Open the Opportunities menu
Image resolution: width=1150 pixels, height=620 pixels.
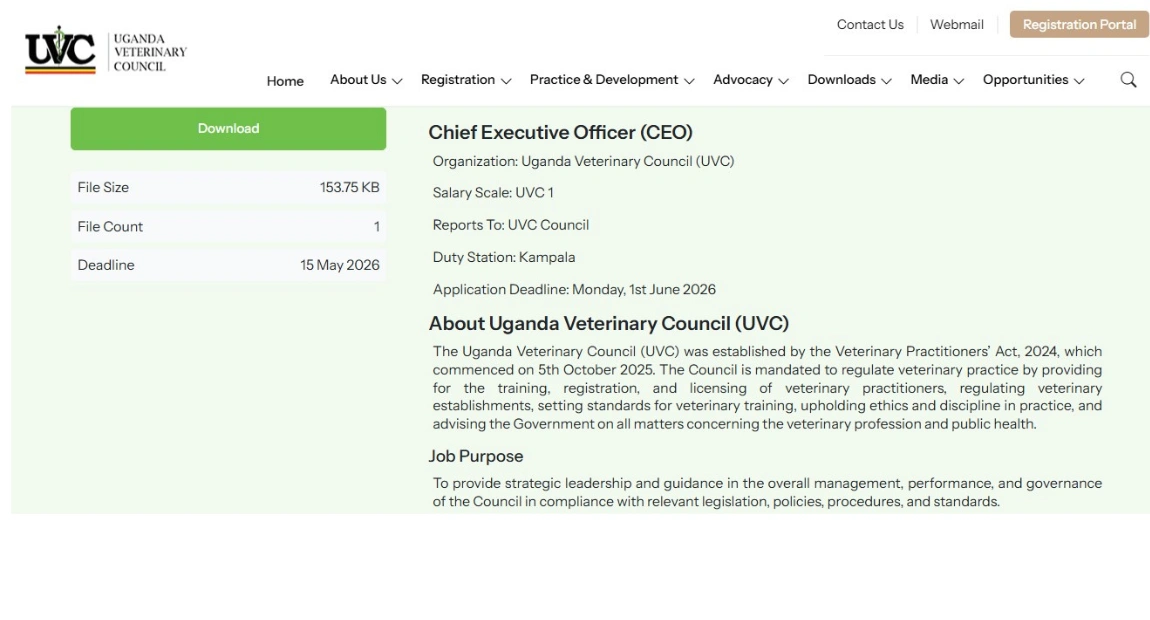pos(1025,79)
